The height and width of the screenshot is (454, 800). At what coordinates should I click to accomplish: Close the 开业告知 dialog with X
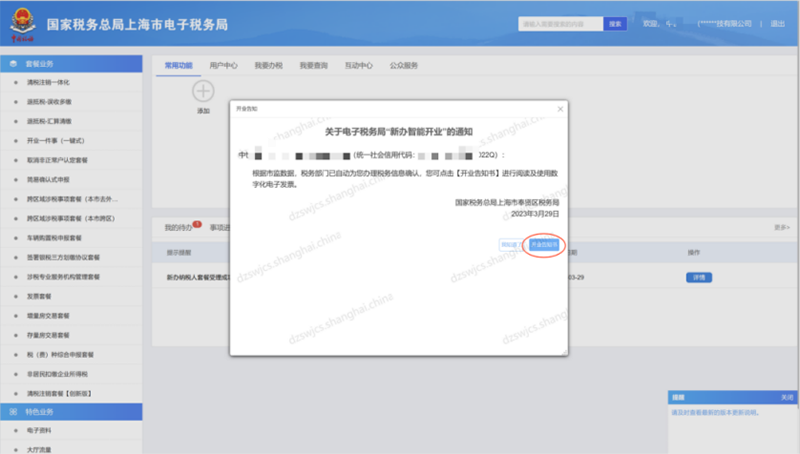[560, 108]
